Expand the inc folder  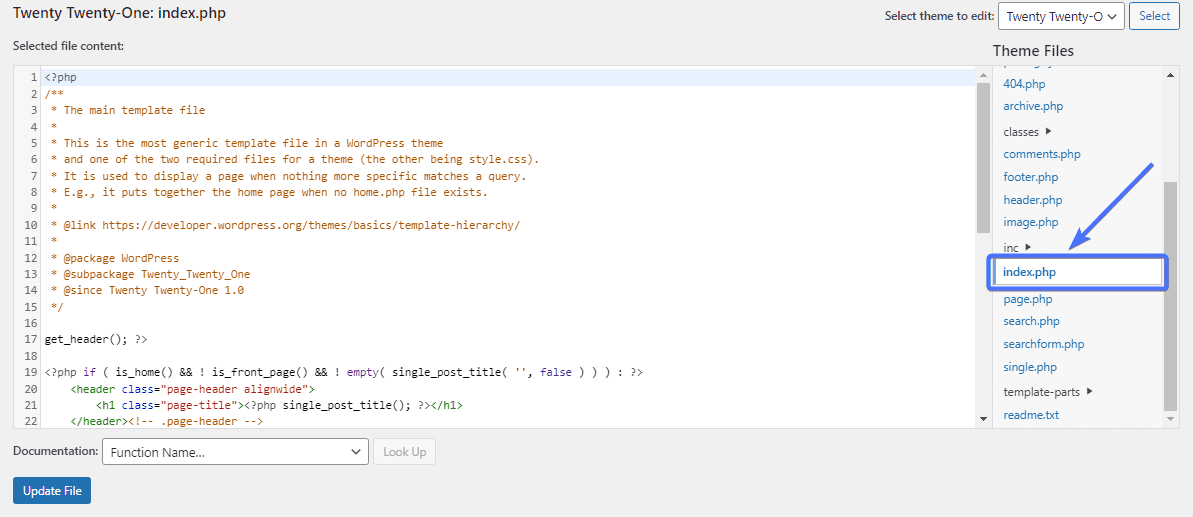1017,247
